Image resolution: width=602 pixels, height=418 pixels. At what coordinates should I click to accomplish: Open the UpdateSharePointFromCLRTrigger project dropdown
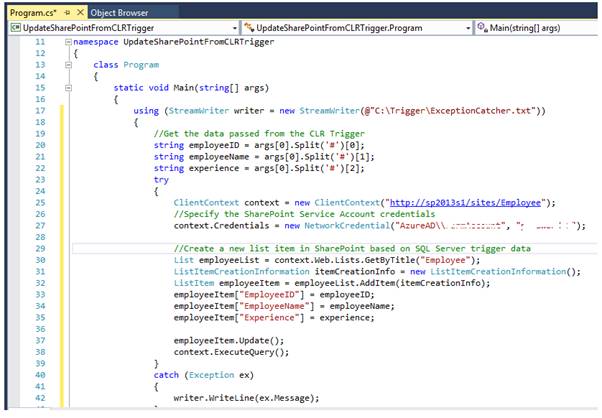coord(235,28)
